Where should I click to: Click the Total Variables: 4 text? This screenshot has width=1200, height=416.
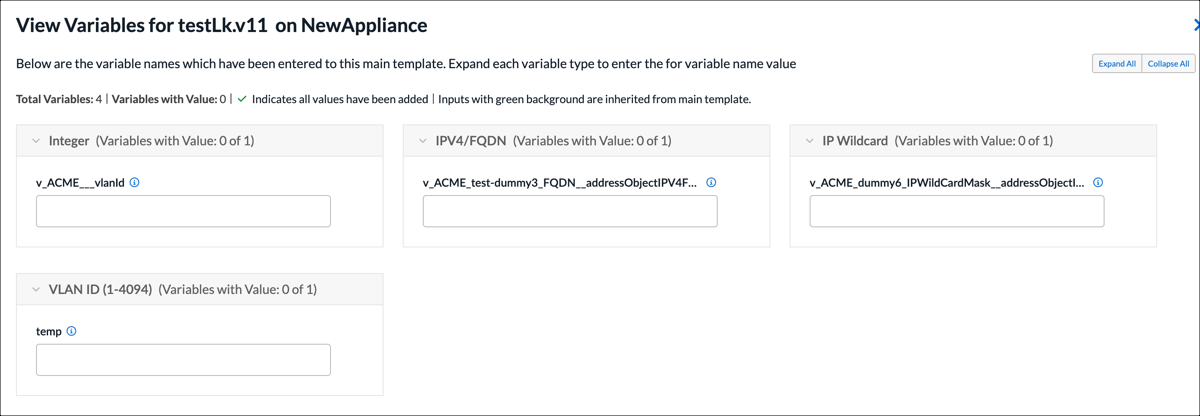(x=59, y=99)
